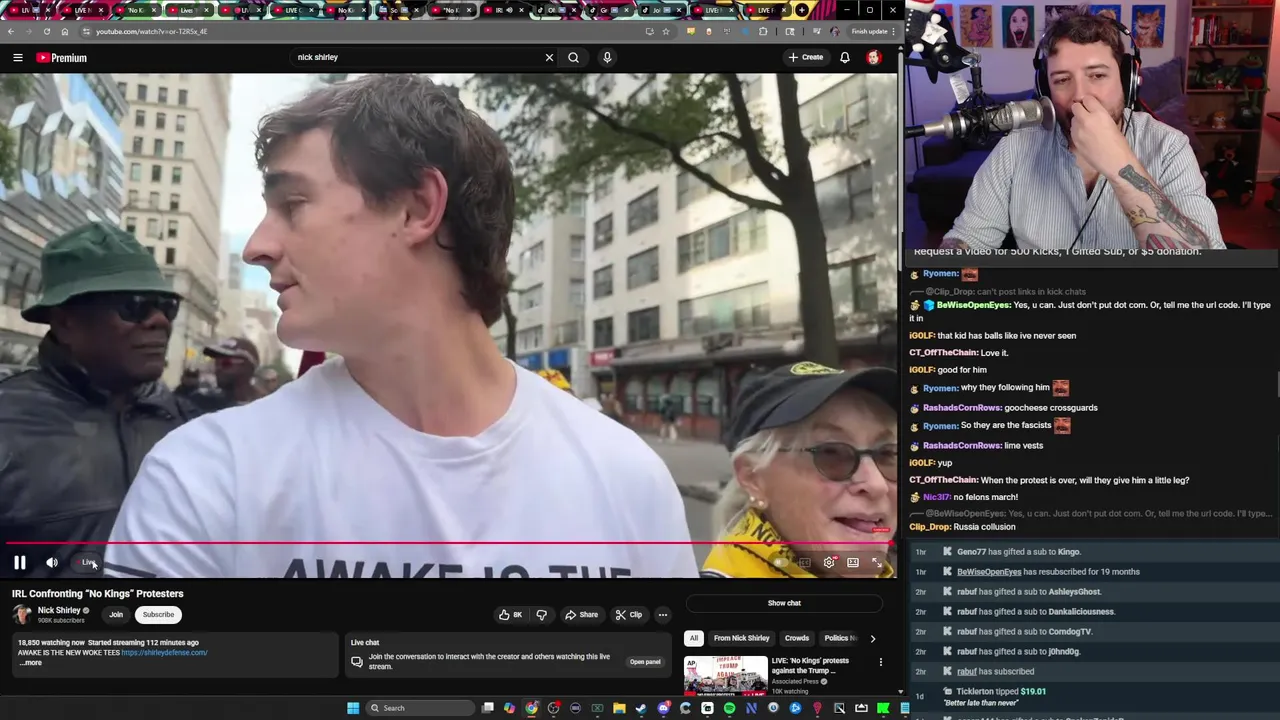The image size is (1280, 720).
Task: Start voice search with the microphone
Action: tap(607, 57)
